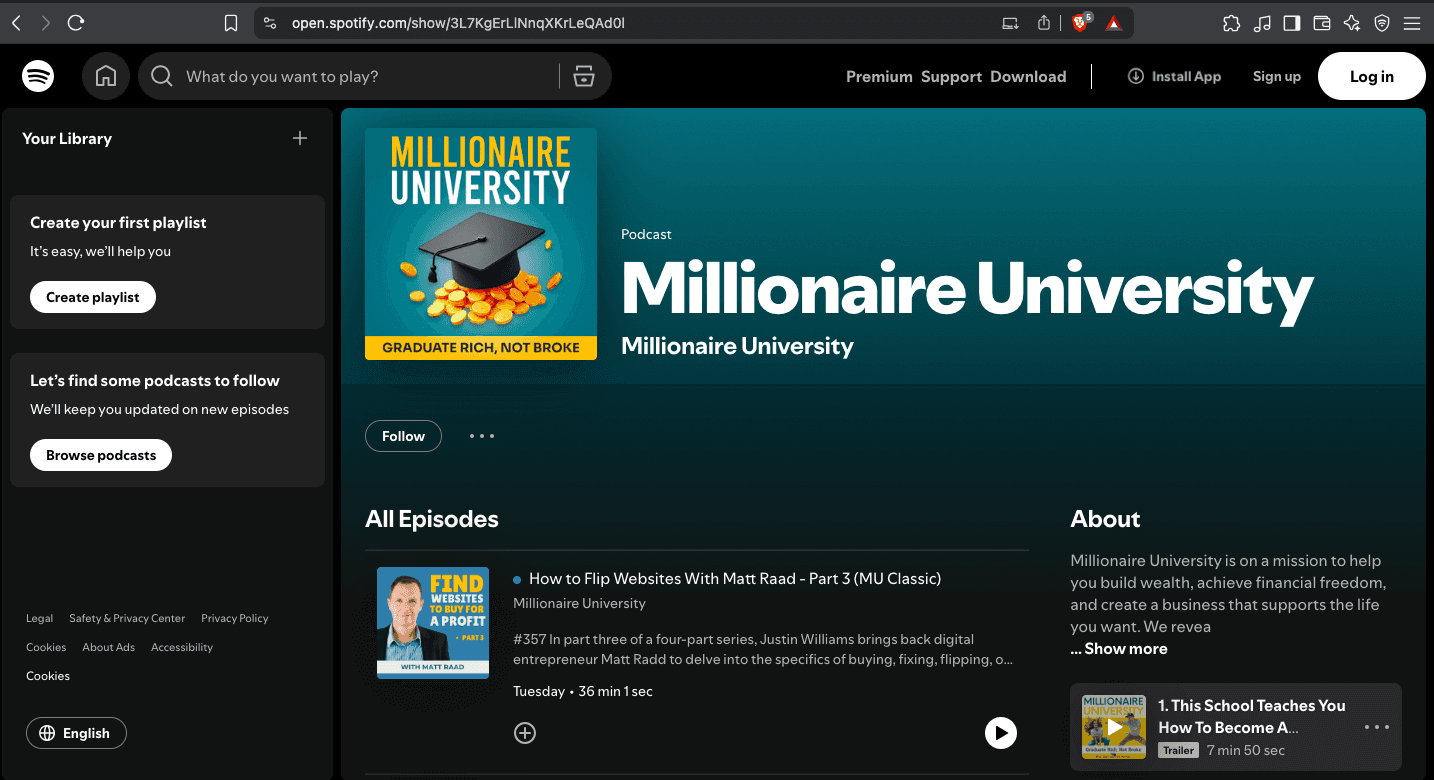Click the 'All Episodes' heading
Viewport: 1434px width, 780px height.
tap(432, 519)
